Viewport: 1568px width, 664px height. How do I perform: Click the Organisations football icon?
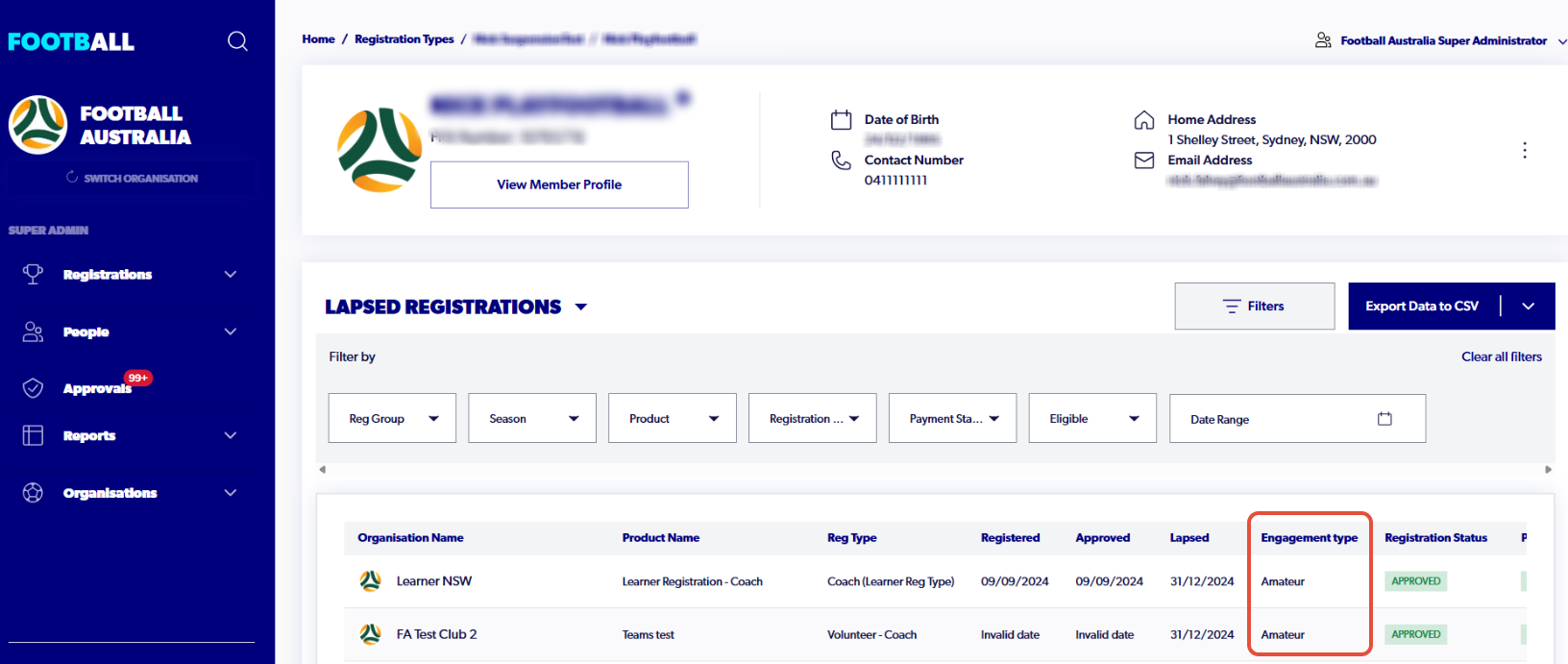point(33,493)
